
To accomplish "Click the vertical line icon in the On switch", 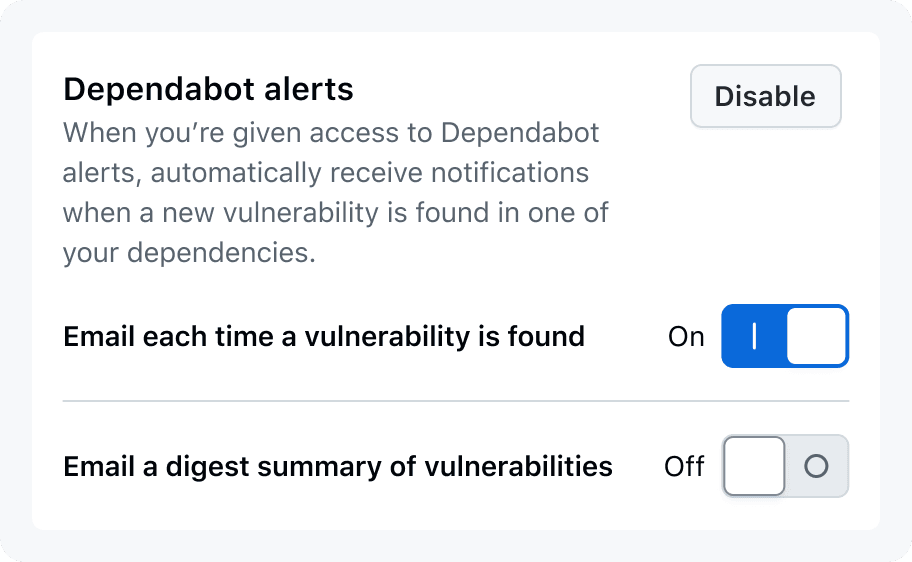I will [x=754, y=336].
